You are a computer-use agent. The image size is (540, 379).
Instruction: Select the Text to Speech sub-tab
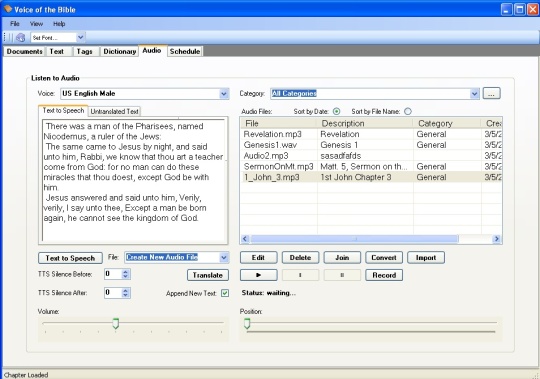(x=63, y=110)
